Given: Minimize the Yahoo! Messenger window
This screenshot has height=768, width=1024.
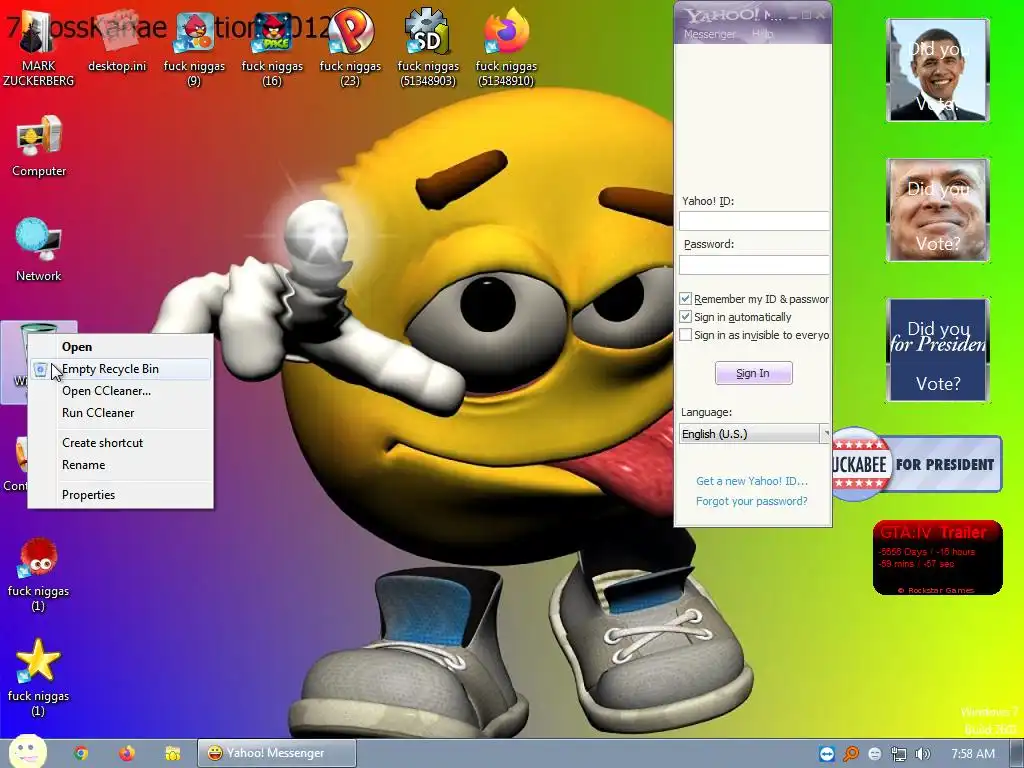Looking at the screenshot, I should pos(792,15).
